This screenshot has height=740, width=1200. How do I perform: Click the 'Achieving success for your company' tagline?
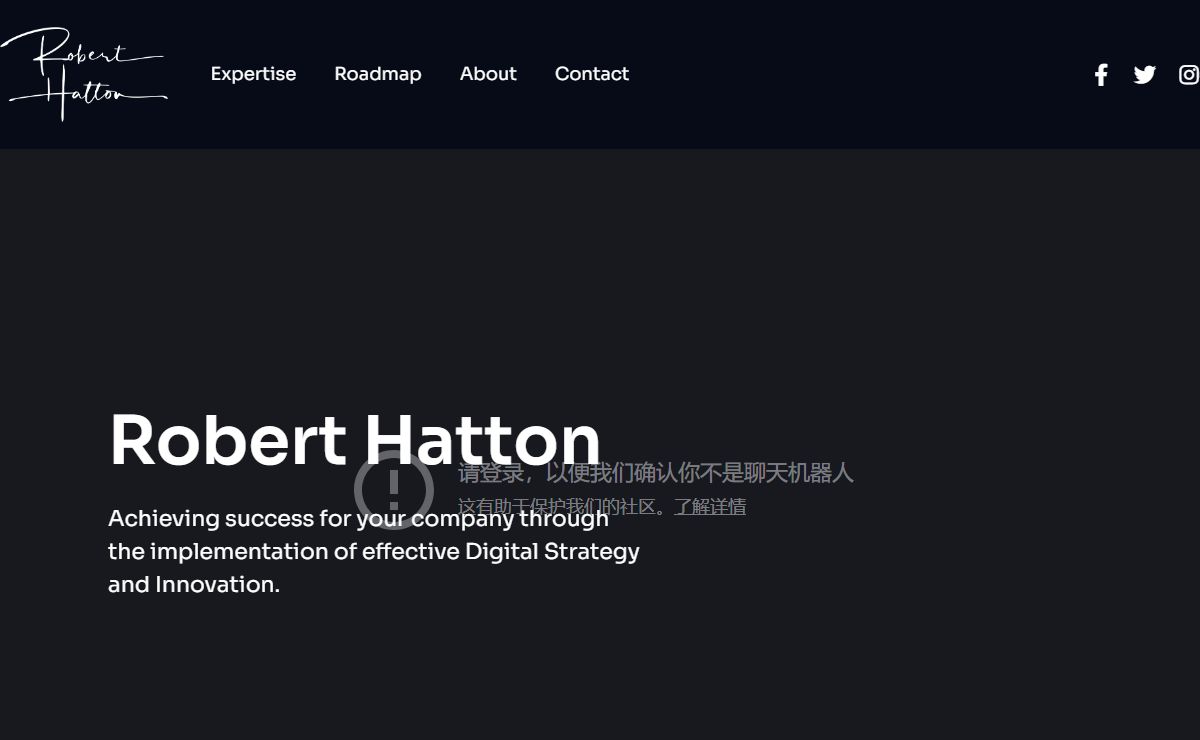[x=374, y=551]
